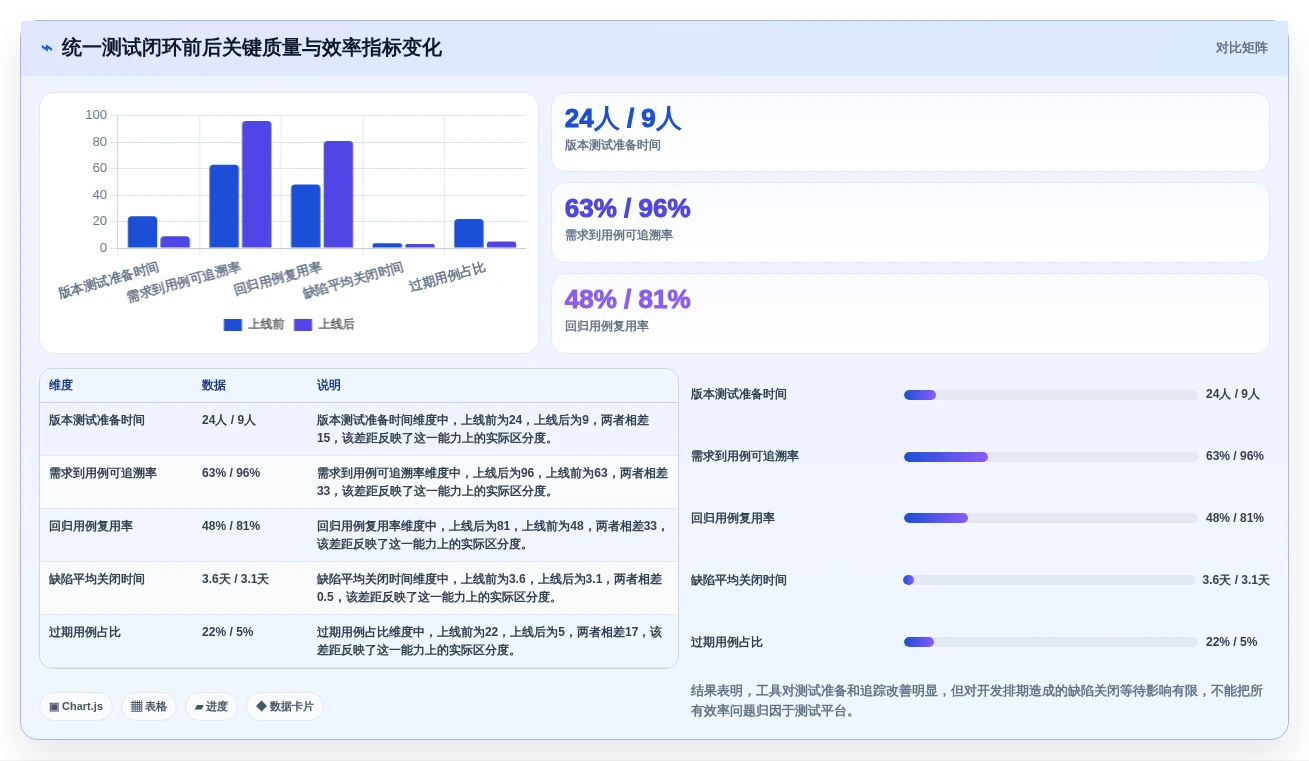The height and width of the screenshot is (761, 1309).
Task: Toggle the 上线后 legend swatch
Action: tap(303, 325)
